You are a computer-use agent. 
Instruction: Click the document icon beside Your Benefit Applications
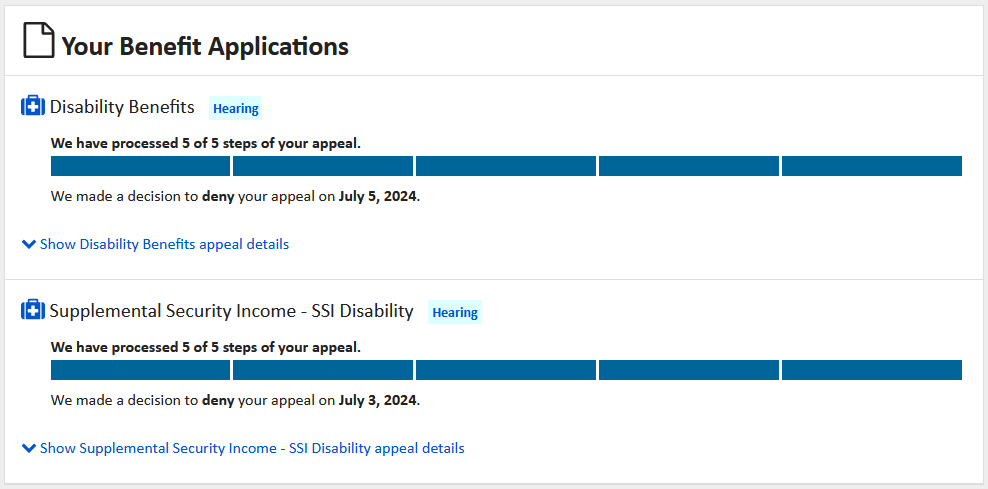(38, 40)
